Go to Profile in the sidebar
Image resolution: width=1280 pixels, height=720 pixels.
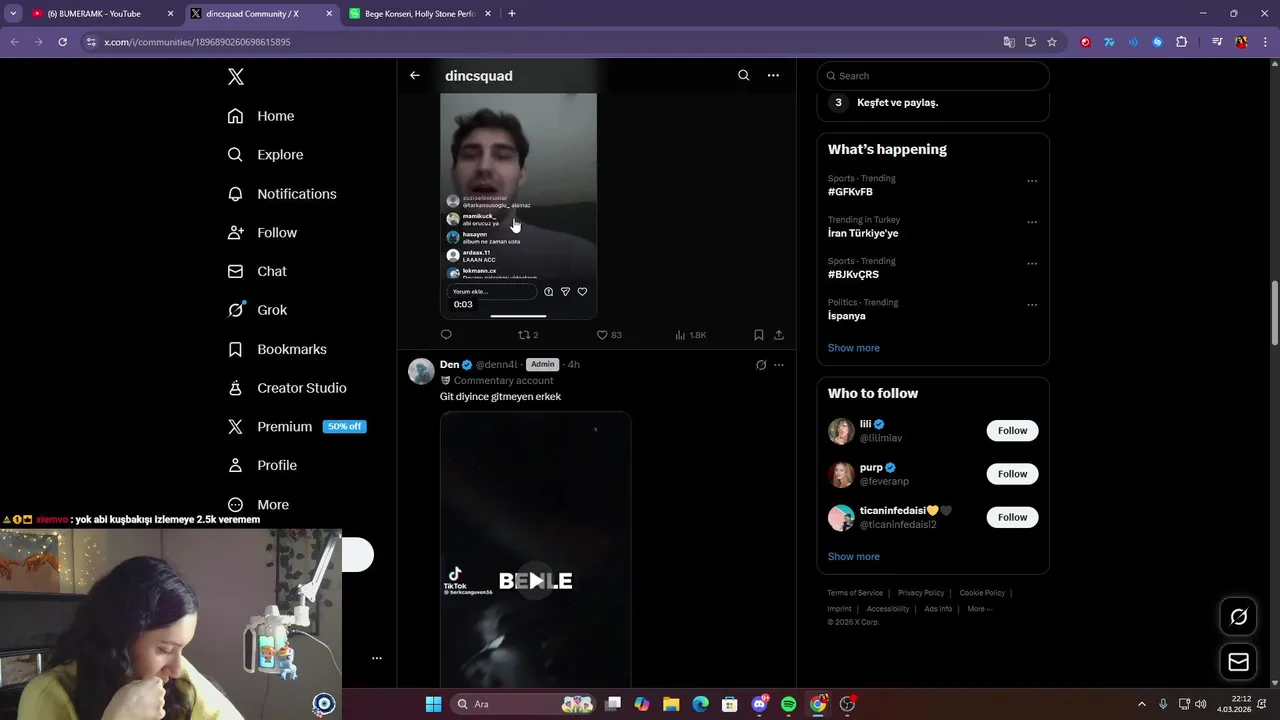point(262,466)
